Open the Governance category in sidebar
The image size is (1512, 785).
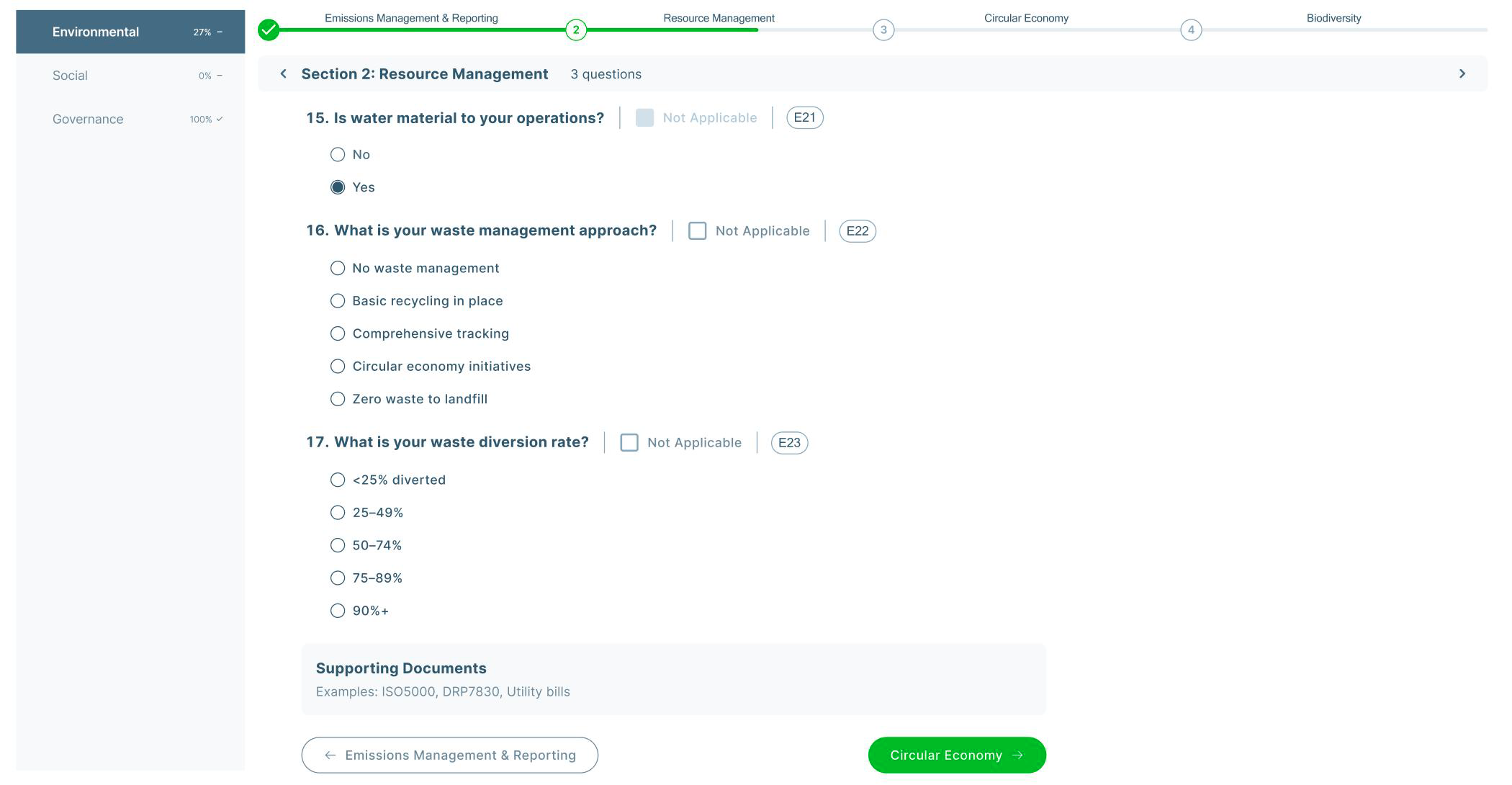[x=130, y=119]
